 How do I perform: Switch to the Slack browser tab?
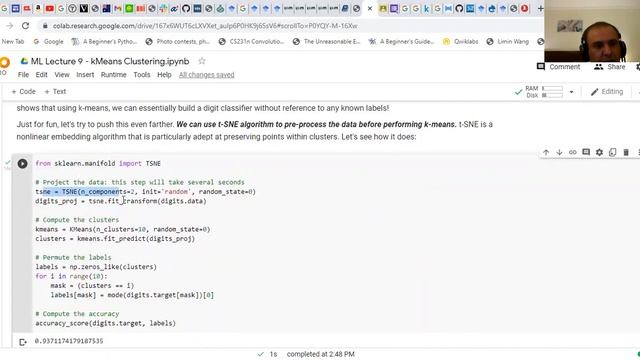point(163,8)
